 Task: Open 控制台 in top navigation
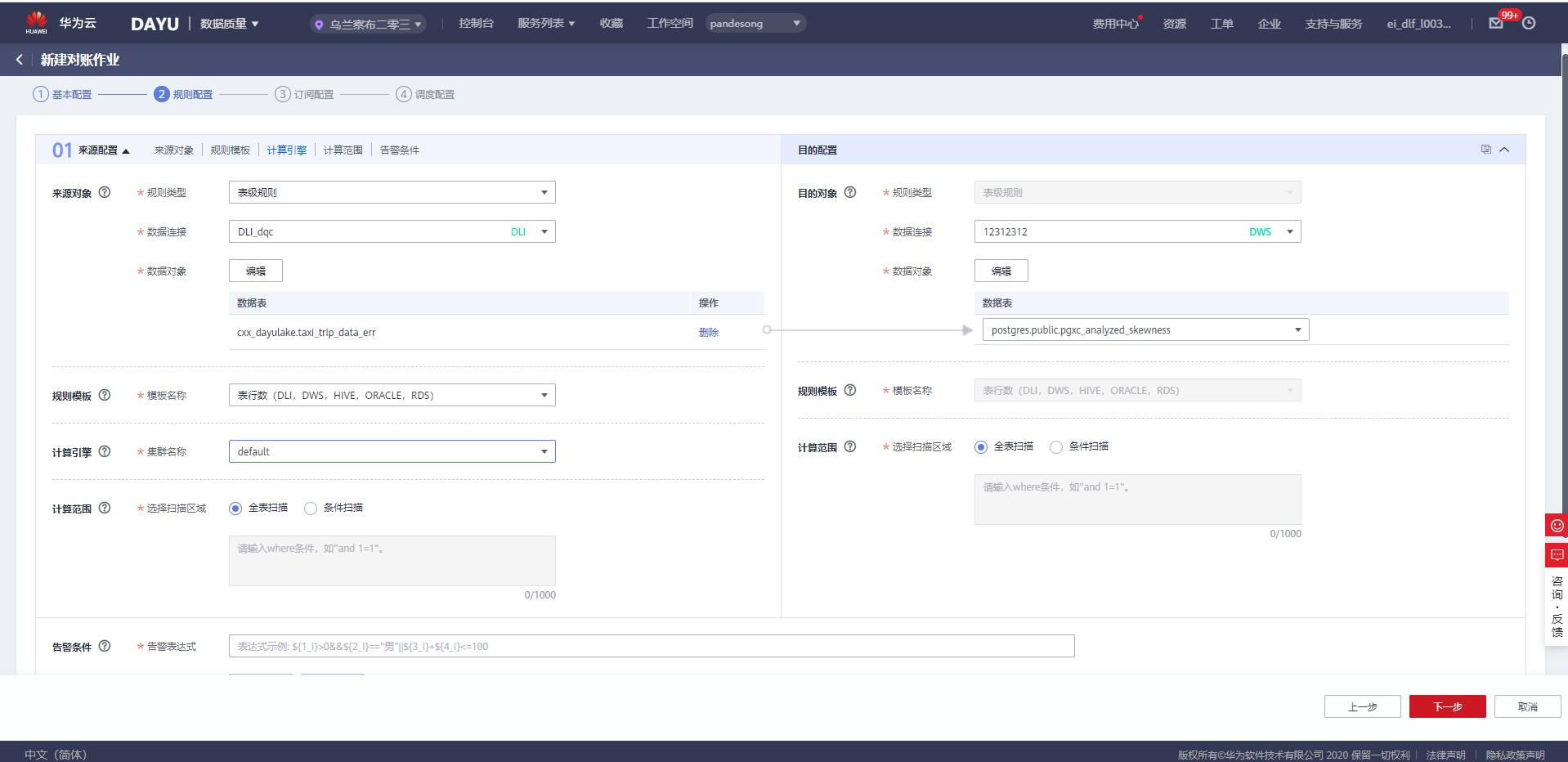coord(476,24)
